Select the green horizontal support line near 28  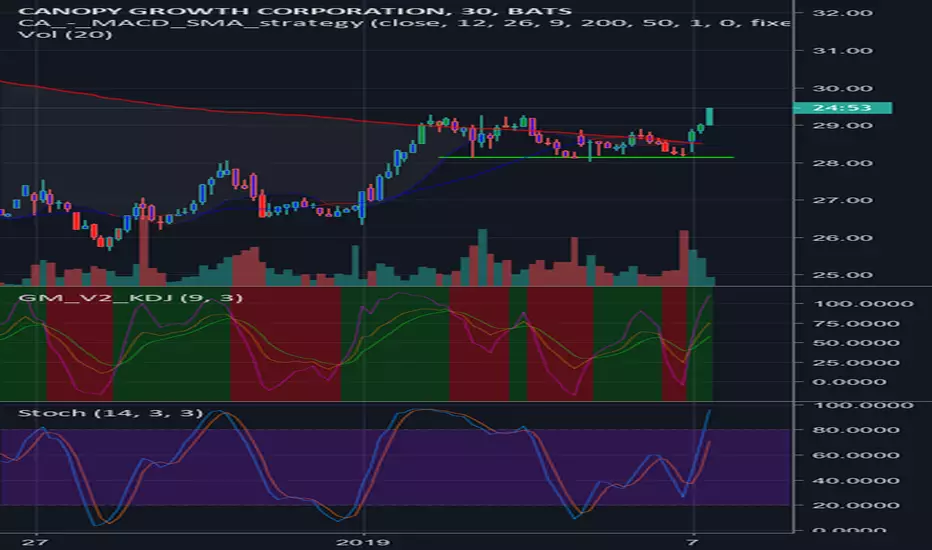point(585,158)
